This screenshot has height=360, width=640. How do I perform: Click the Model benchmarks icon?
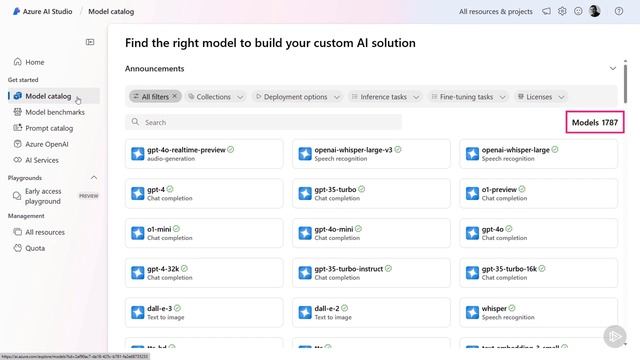[x=18, y=112]
